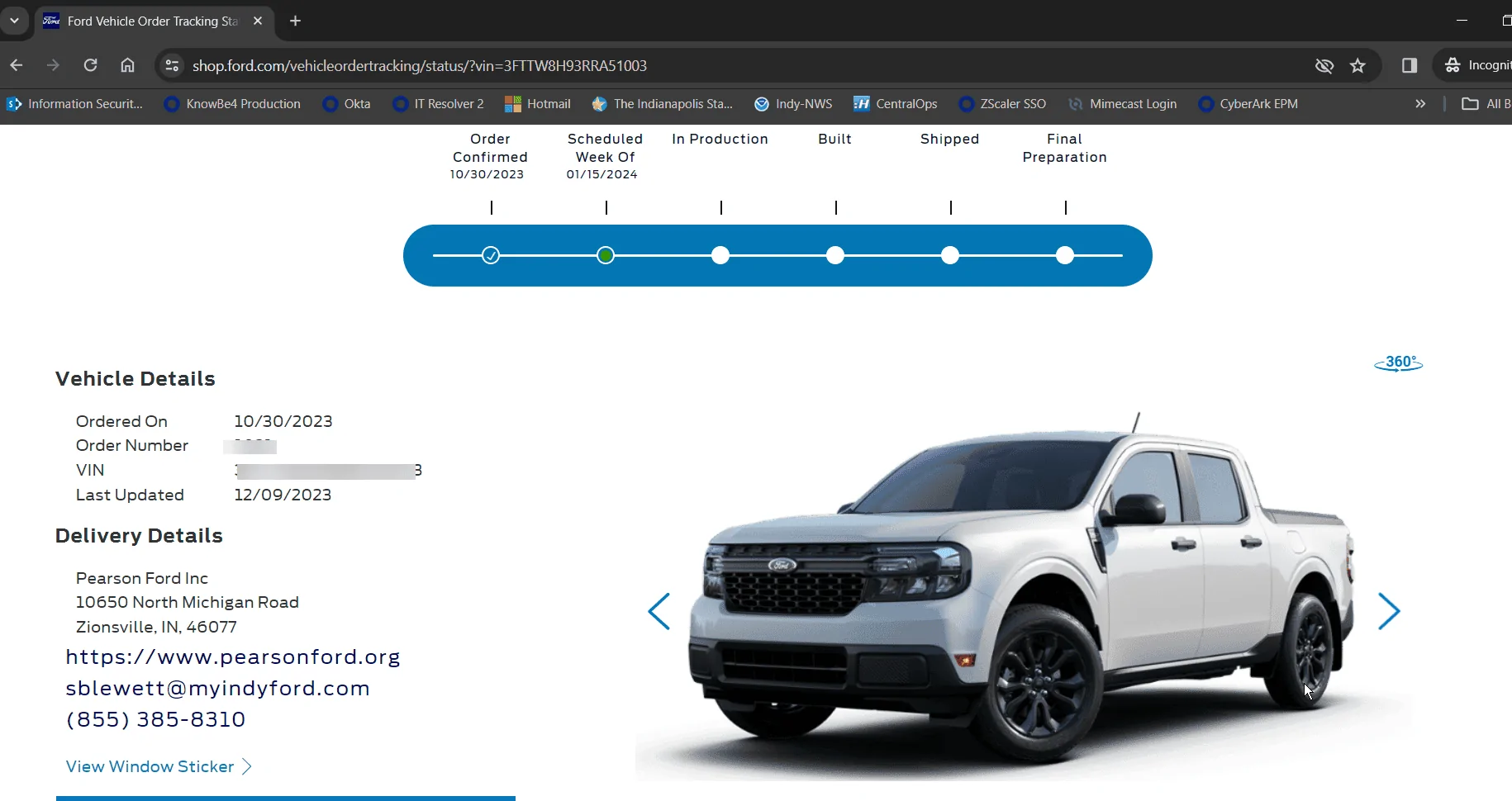The image size is (1512, 801).
Task: Open the KnowBe4 Production bookmark
Action: coord(233,104)
